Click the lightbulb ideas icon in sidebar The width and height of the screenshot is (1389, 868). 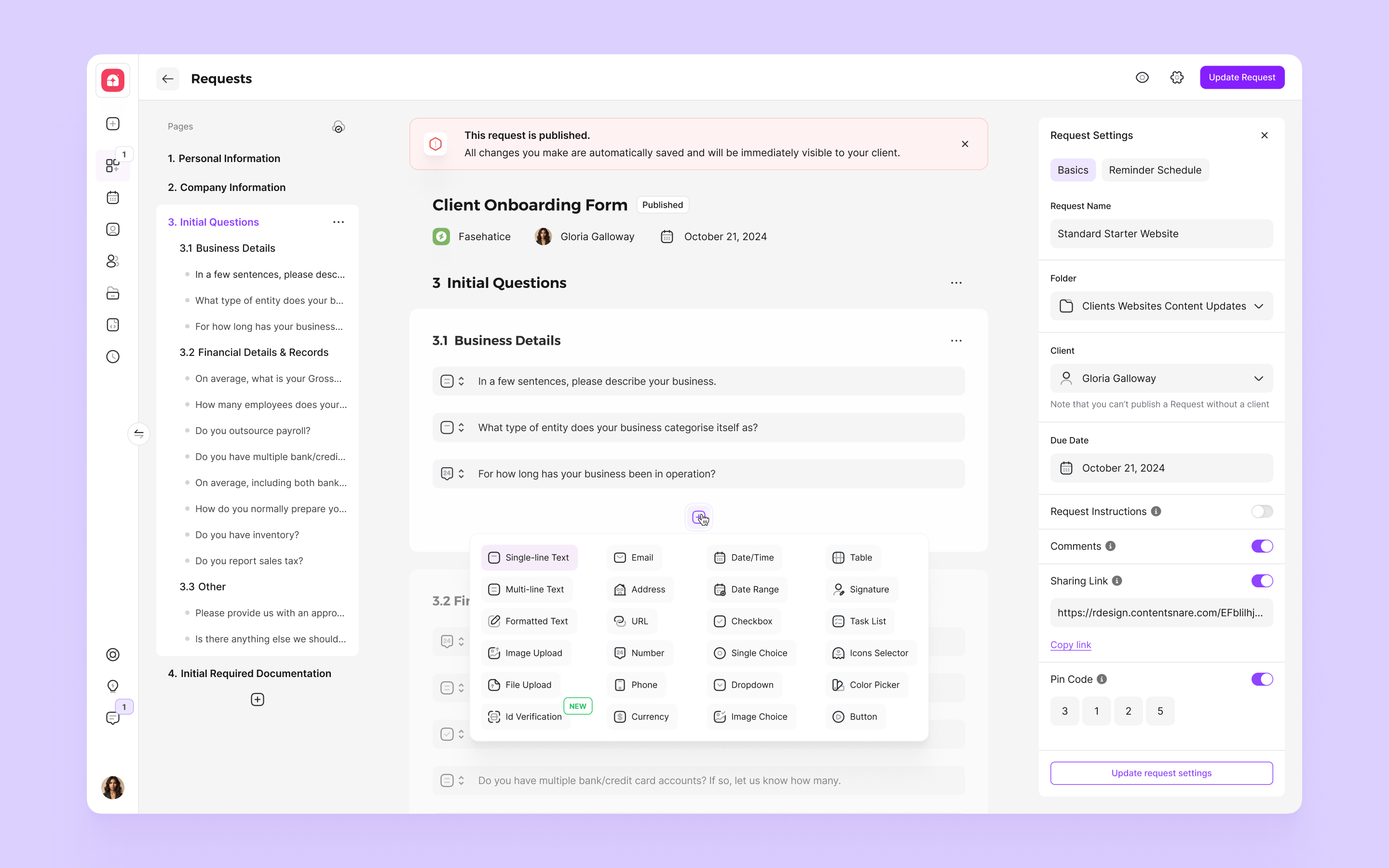pos(112,686)
